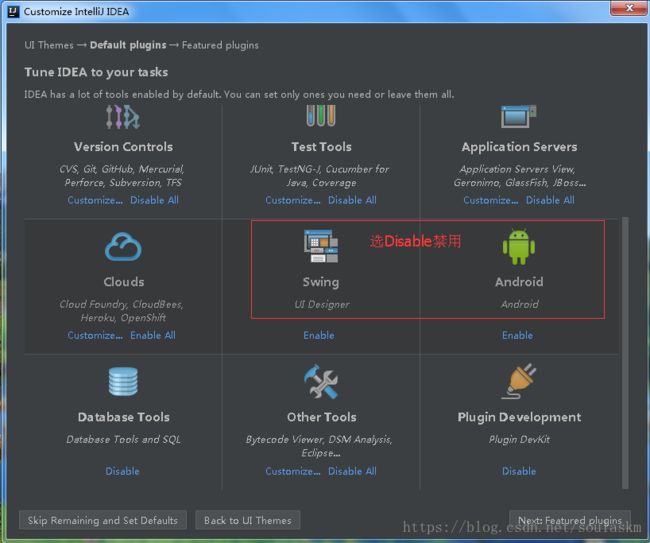
Task: Click the Swing heading
Action: click(321, 282)
